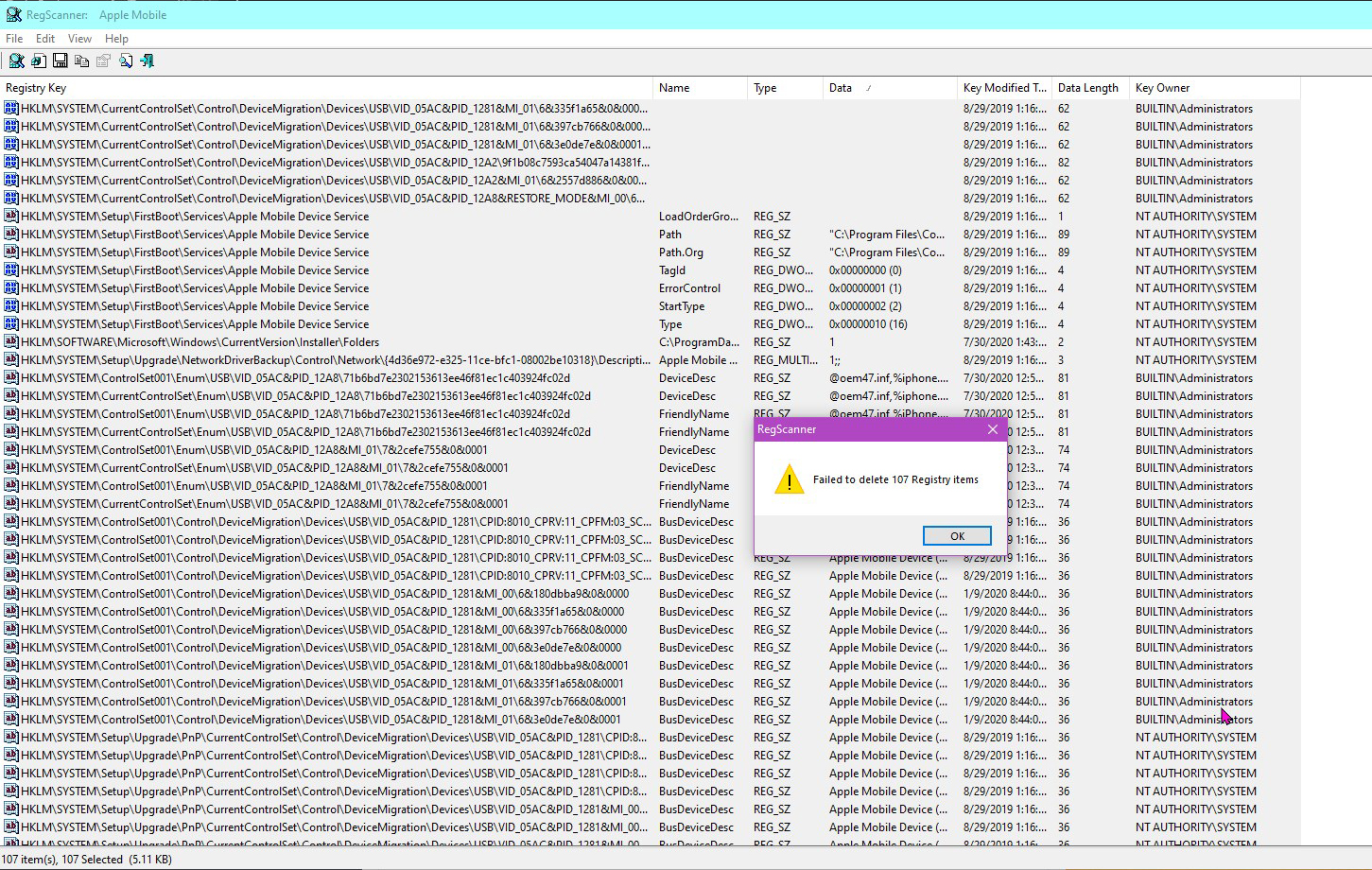1372x870 pixels.
Task: Sort by the Key Owner column header
Action: coord(1215,88)
